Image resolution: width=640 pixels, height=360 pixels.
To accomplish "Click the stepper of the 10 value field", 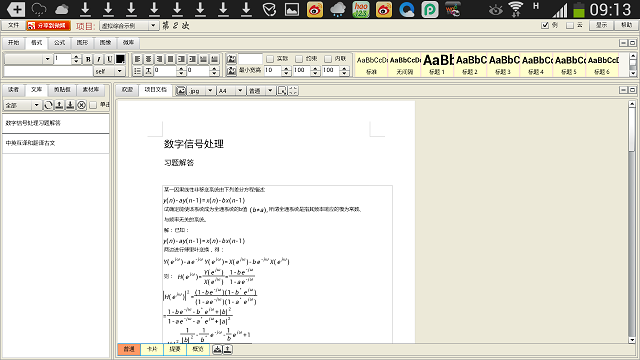I will (x=286, y=71).
